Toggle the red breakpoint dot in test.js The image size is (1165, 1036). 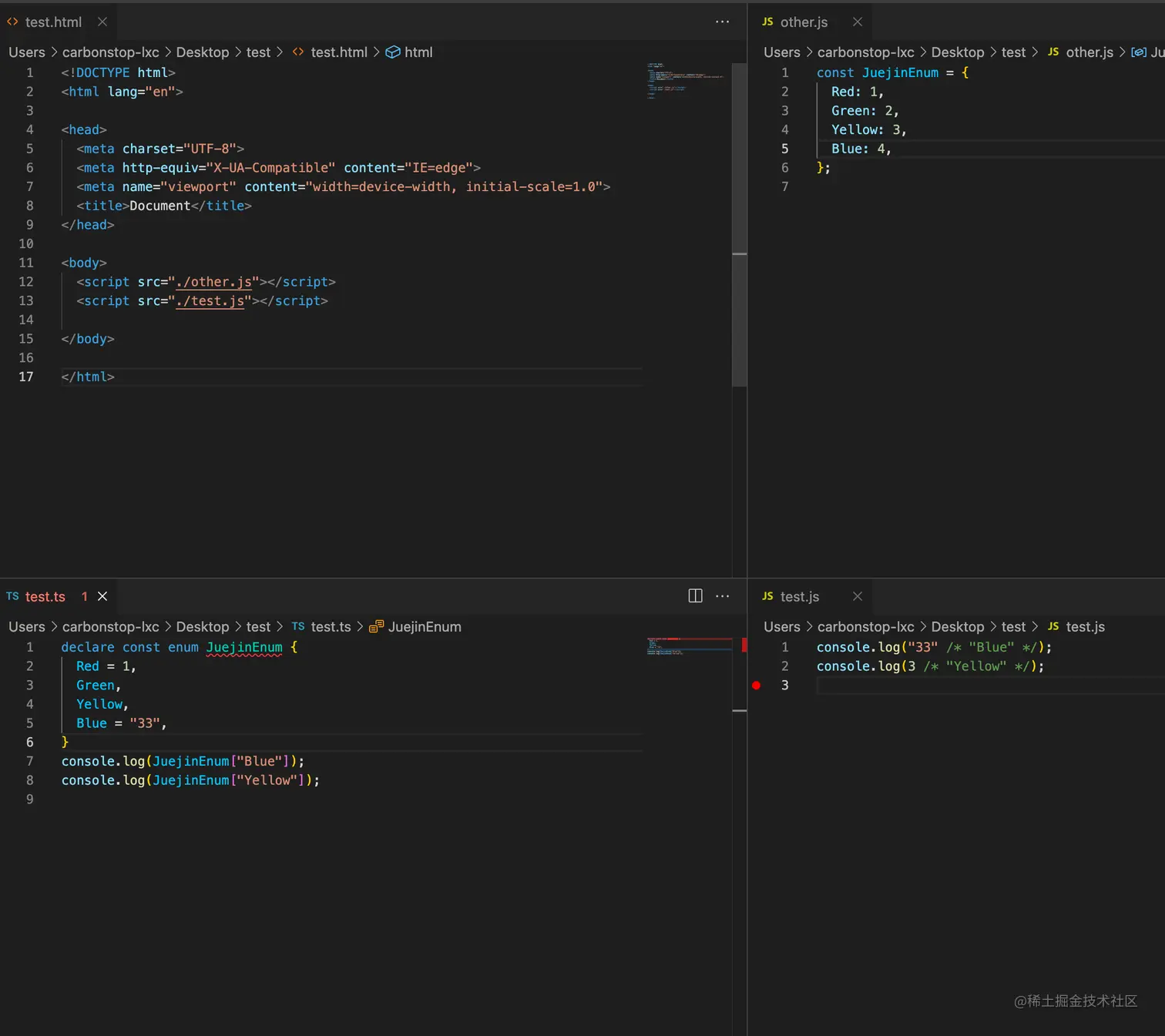click(757, 686)
